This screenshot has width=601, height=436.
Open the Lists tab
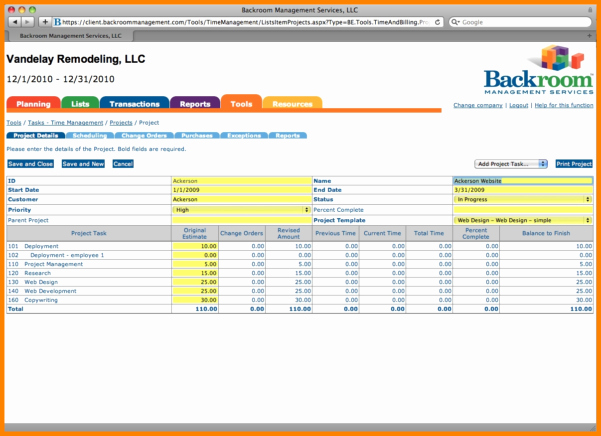(x=80, y=103)
